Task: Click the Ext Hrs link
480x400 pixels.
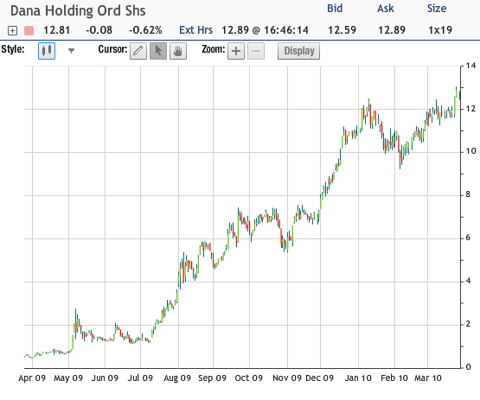Action: (196, 30)
